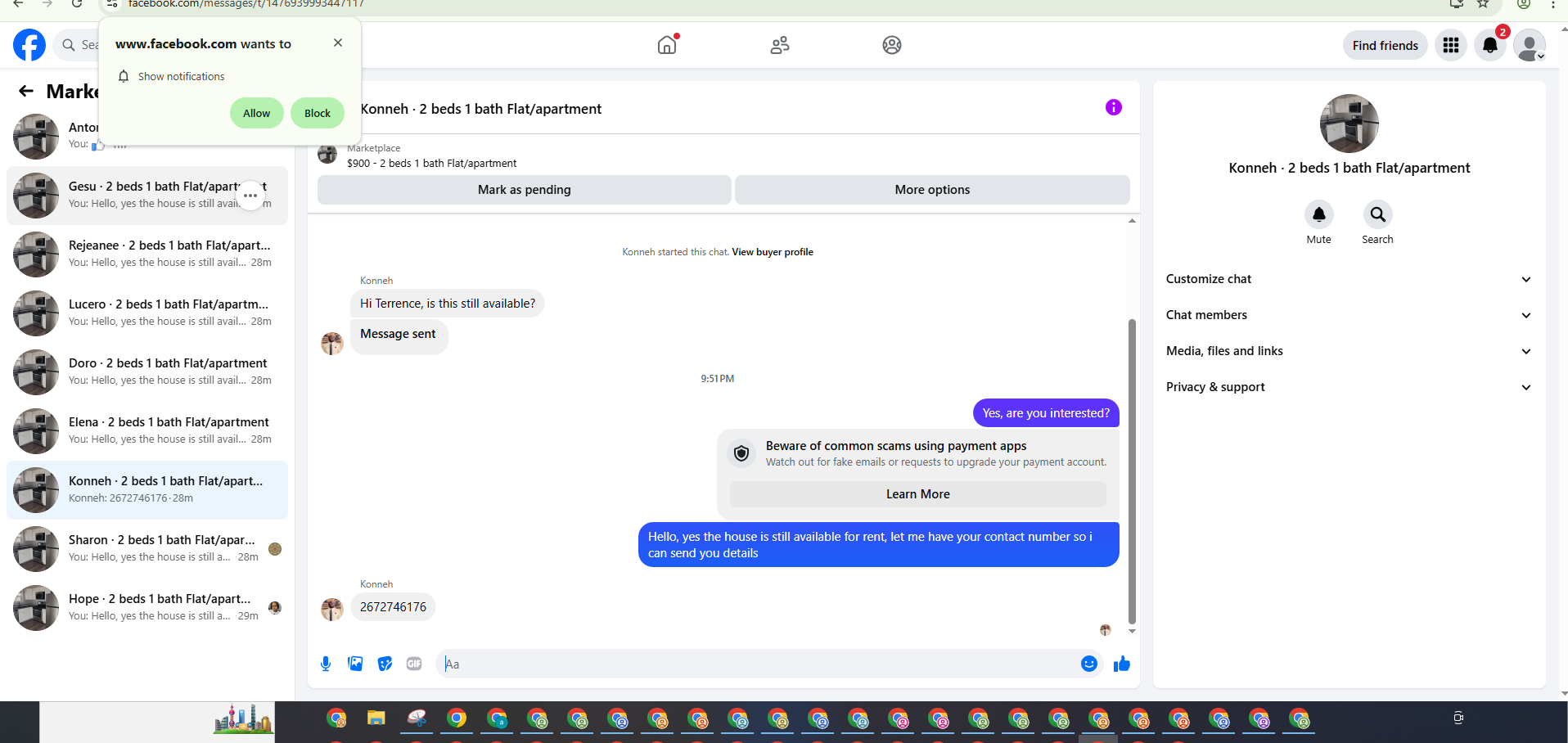Viewport: 1568px width, 743px height.
Task: Open the three-dot options on Gesu chat
Action: tap(250, 196)
